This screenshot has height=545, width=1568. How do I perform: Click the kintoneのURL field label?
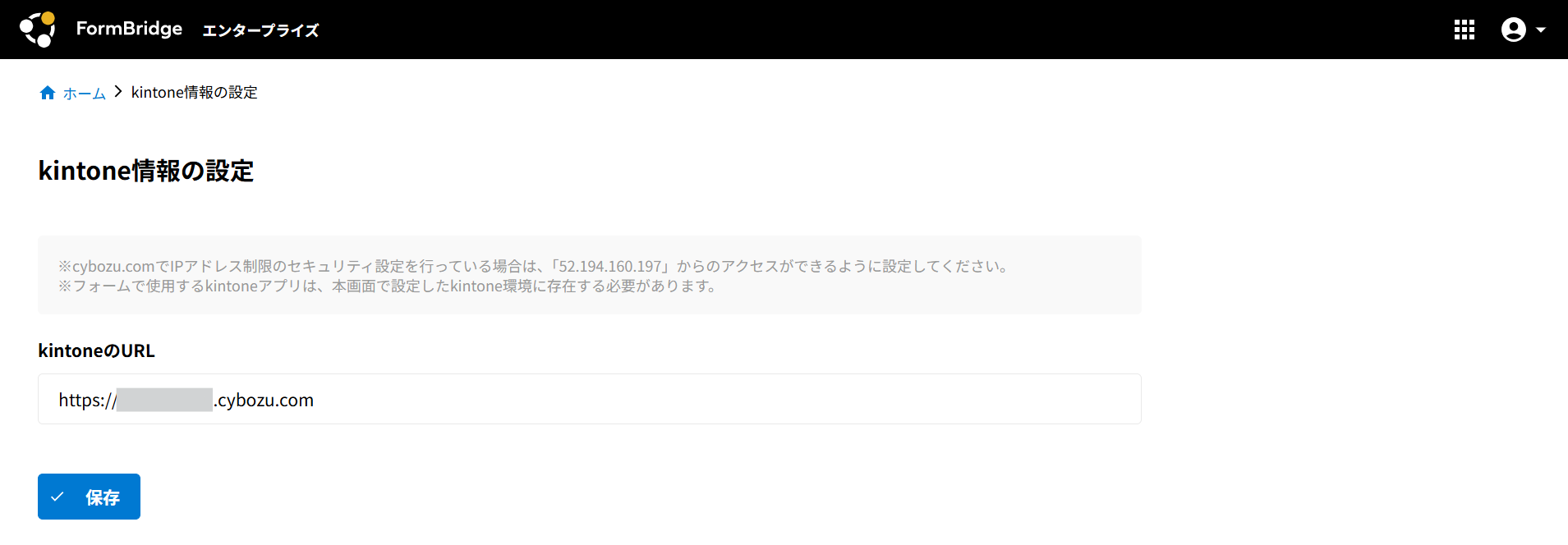pyautogui.click(x=97, y=350)
